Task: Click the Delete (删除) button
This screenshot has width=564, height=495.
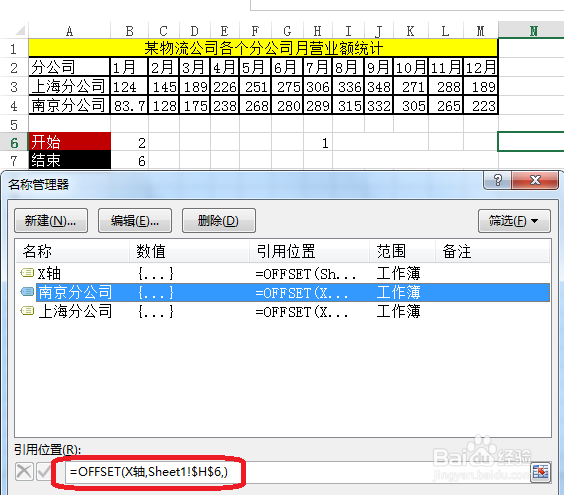Action: (x=219, y=221)
